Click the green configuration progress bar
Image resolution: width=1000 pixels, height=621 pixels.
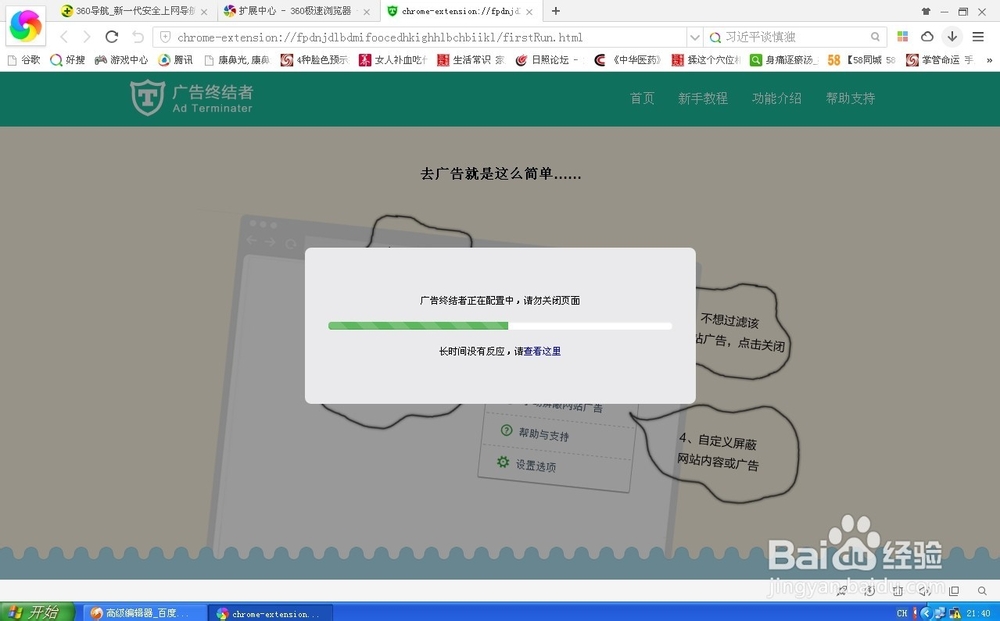click(500, 326)
